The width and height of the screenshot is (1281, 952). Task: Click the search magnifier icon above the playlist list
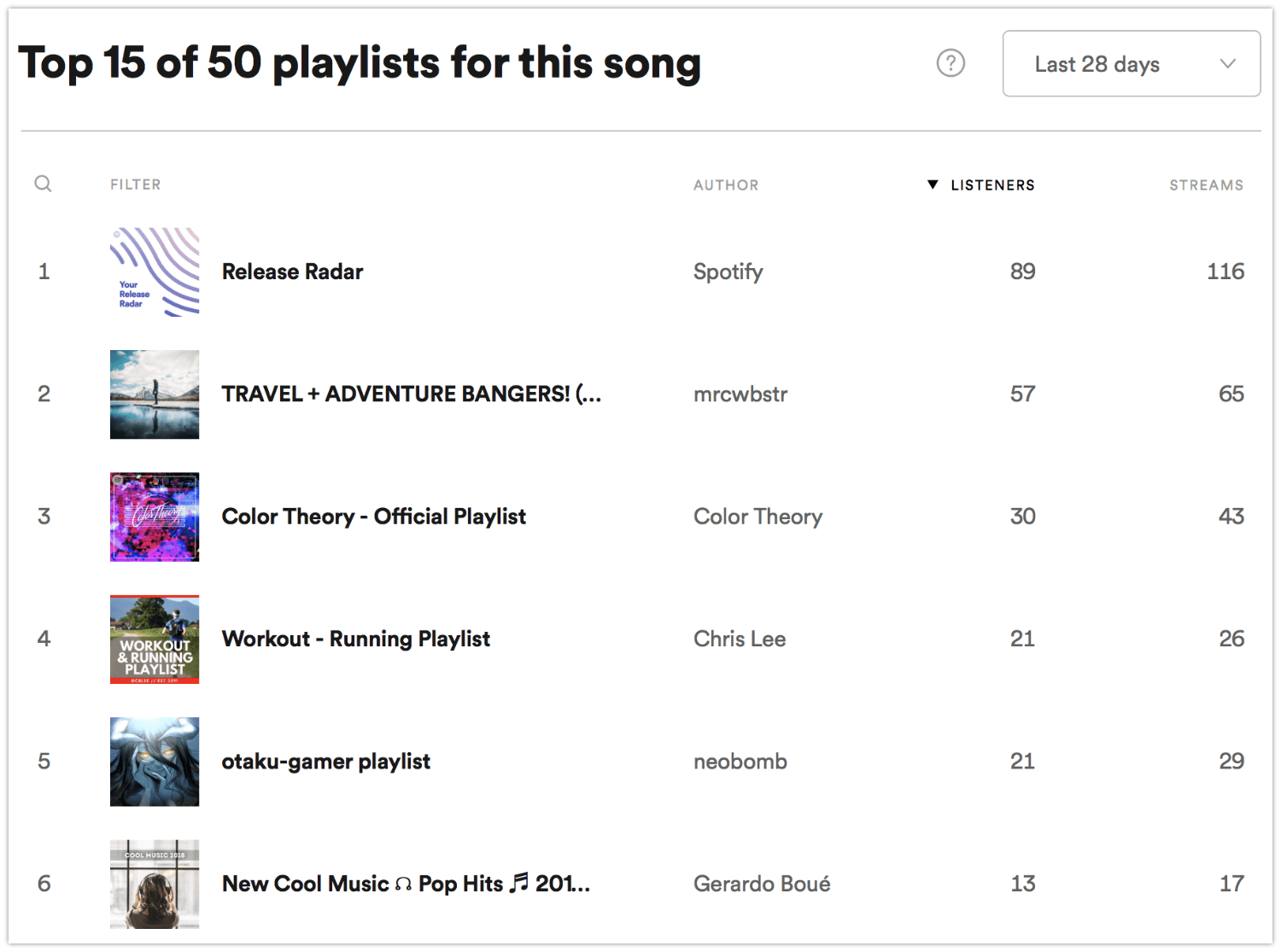[x=43, y=184]
